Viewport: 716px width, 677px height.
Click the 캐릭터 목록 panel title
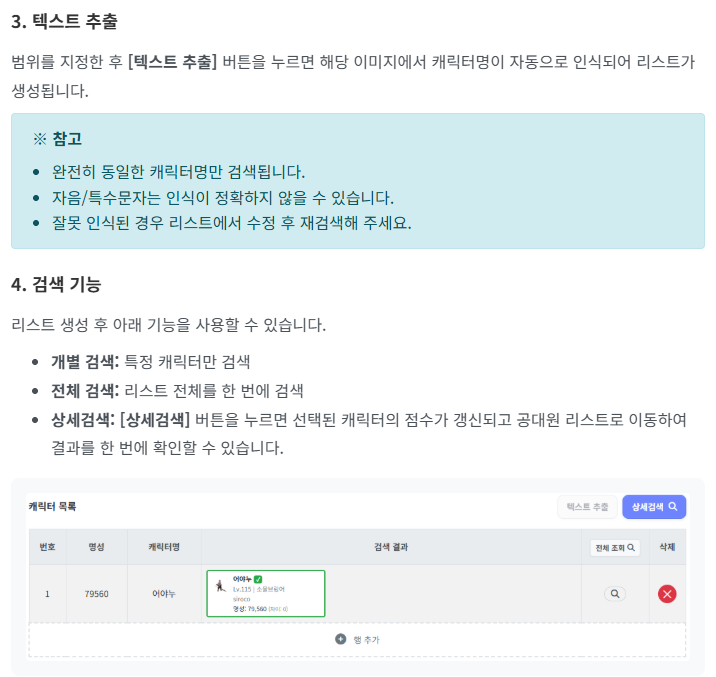point(52,507)
